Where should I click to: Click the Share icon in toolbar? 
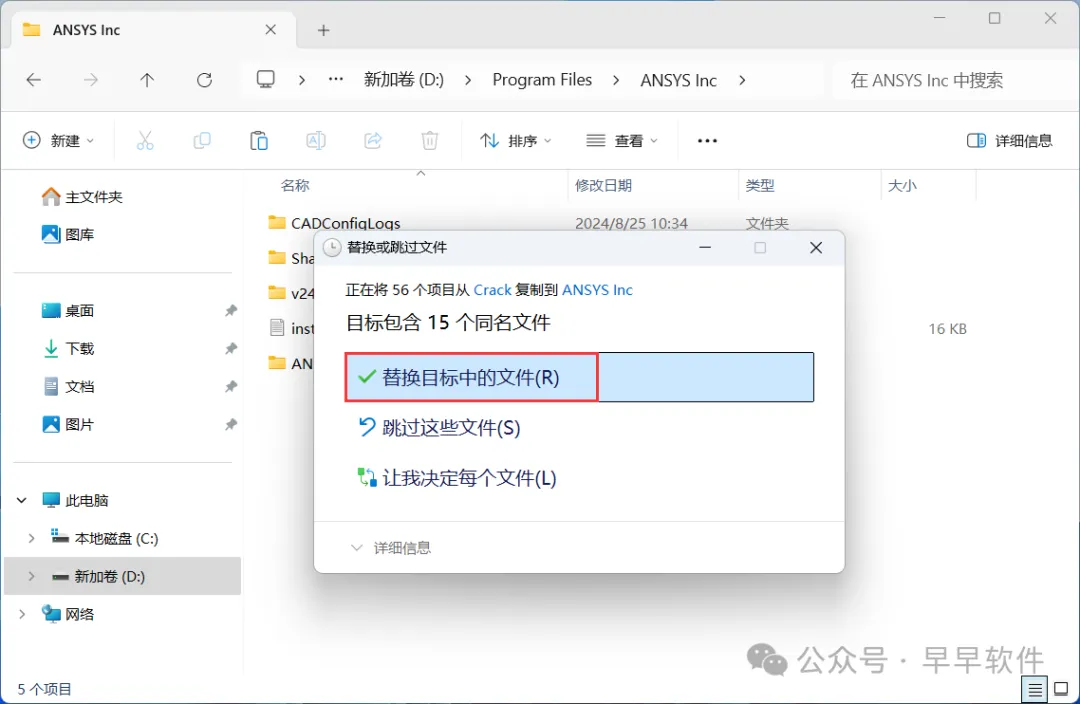coord(373,141)
